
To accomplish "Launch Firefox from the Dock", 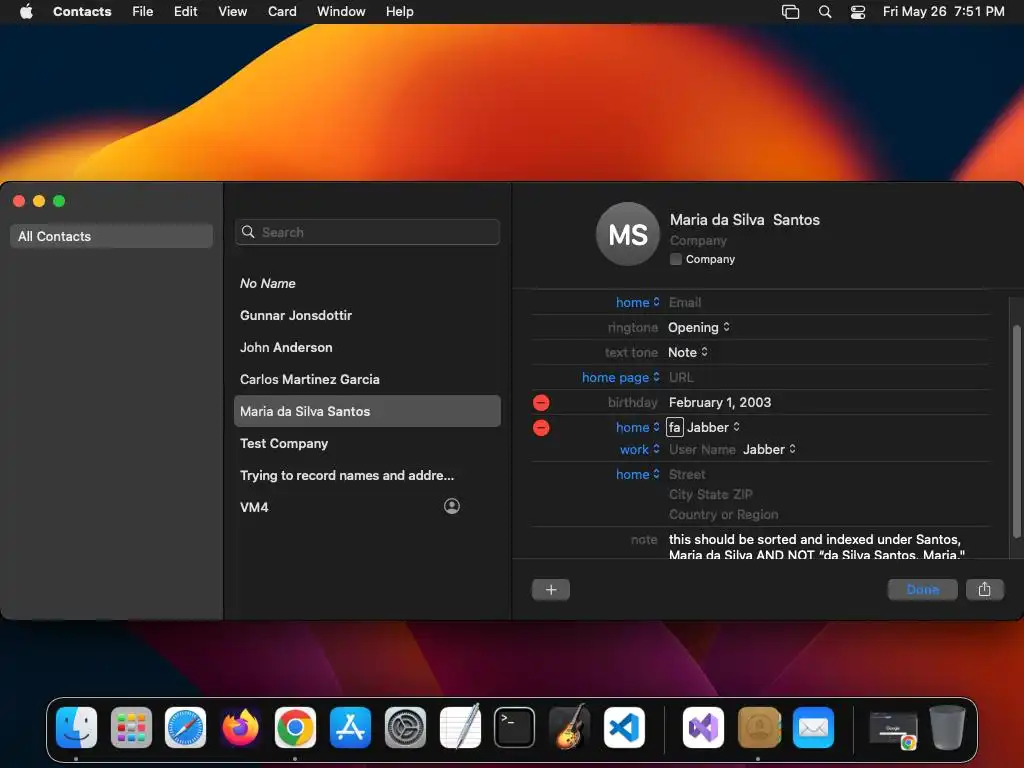I will [240, 728].
